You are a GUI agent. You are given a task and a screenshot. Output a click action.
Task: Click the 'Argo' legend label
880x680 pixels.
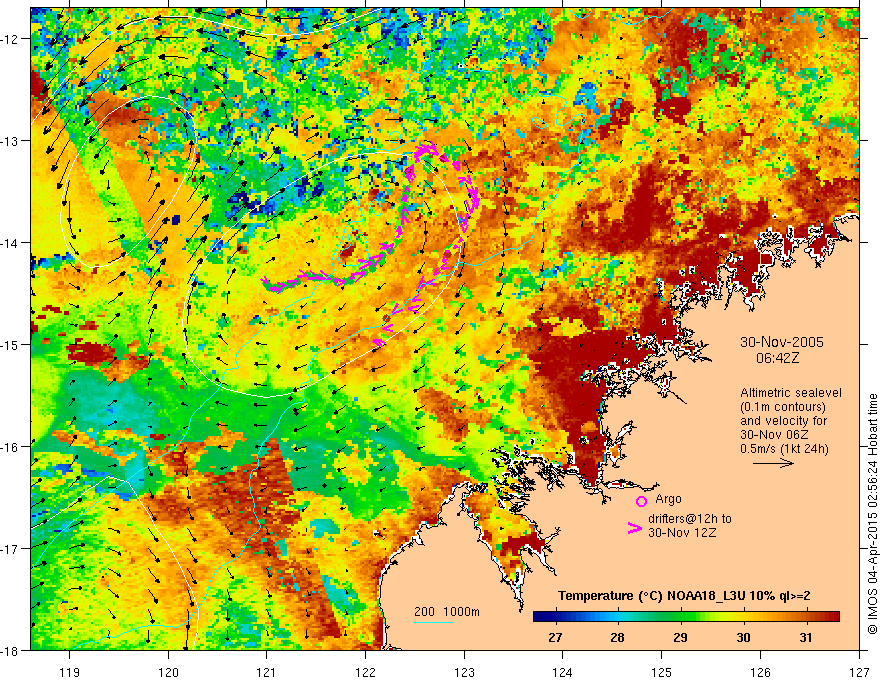click(668, 499)
